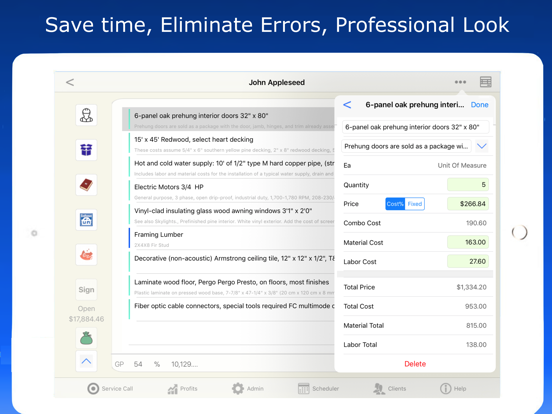
Task: Tap the Total Cost 953.00 row
Action: coord(415,306)
